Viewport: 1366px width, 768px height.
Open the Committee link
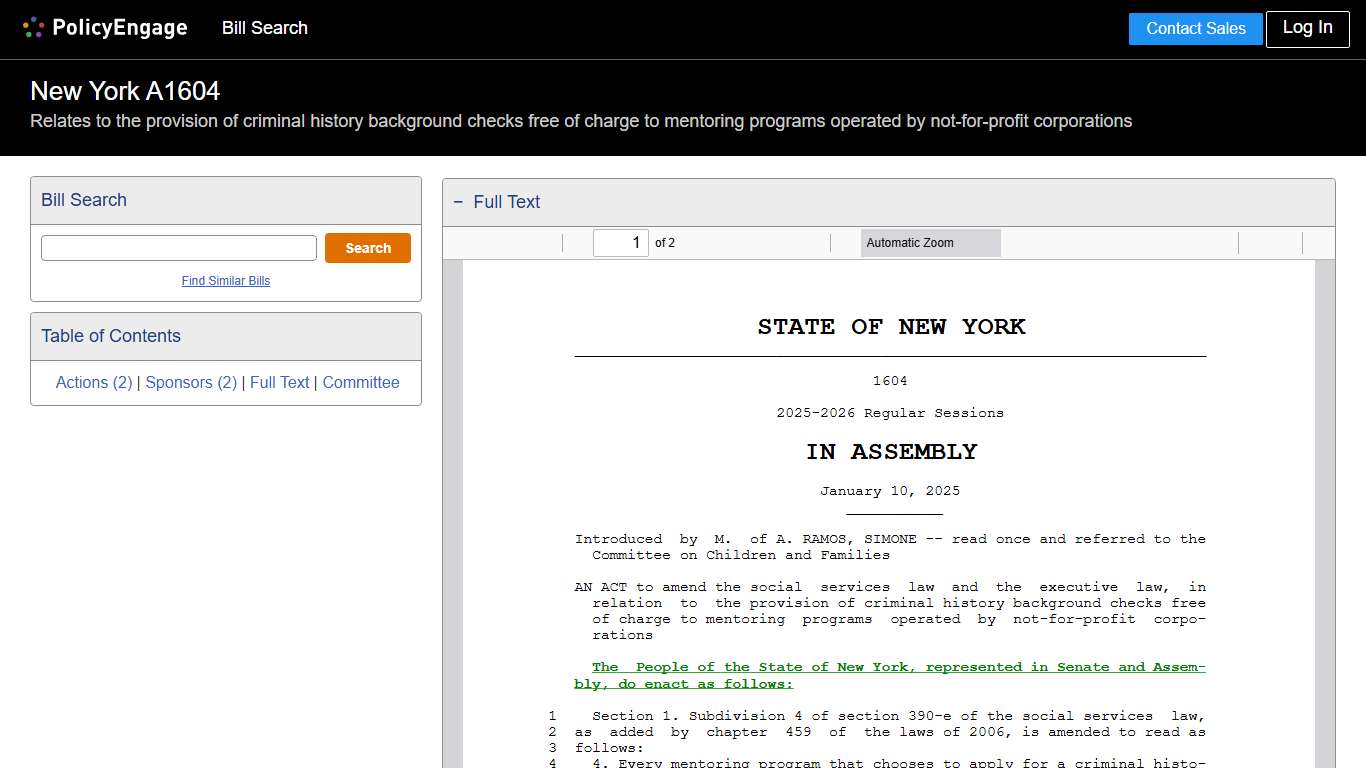click(361, 382)
